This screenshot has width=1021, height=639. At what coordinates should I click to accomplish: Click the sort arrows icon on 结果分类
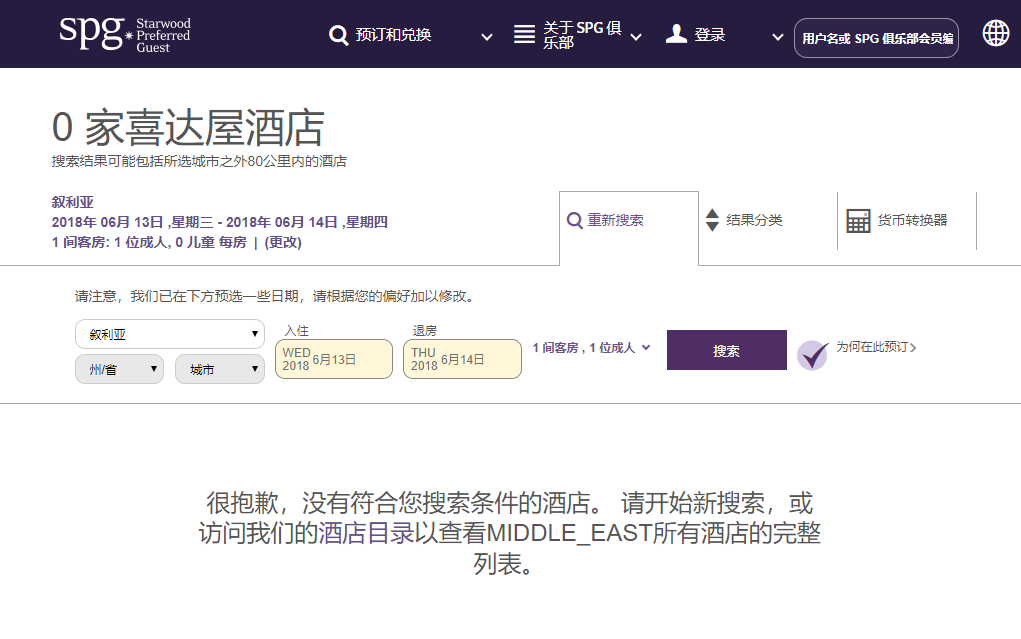(x=712, y=219)
